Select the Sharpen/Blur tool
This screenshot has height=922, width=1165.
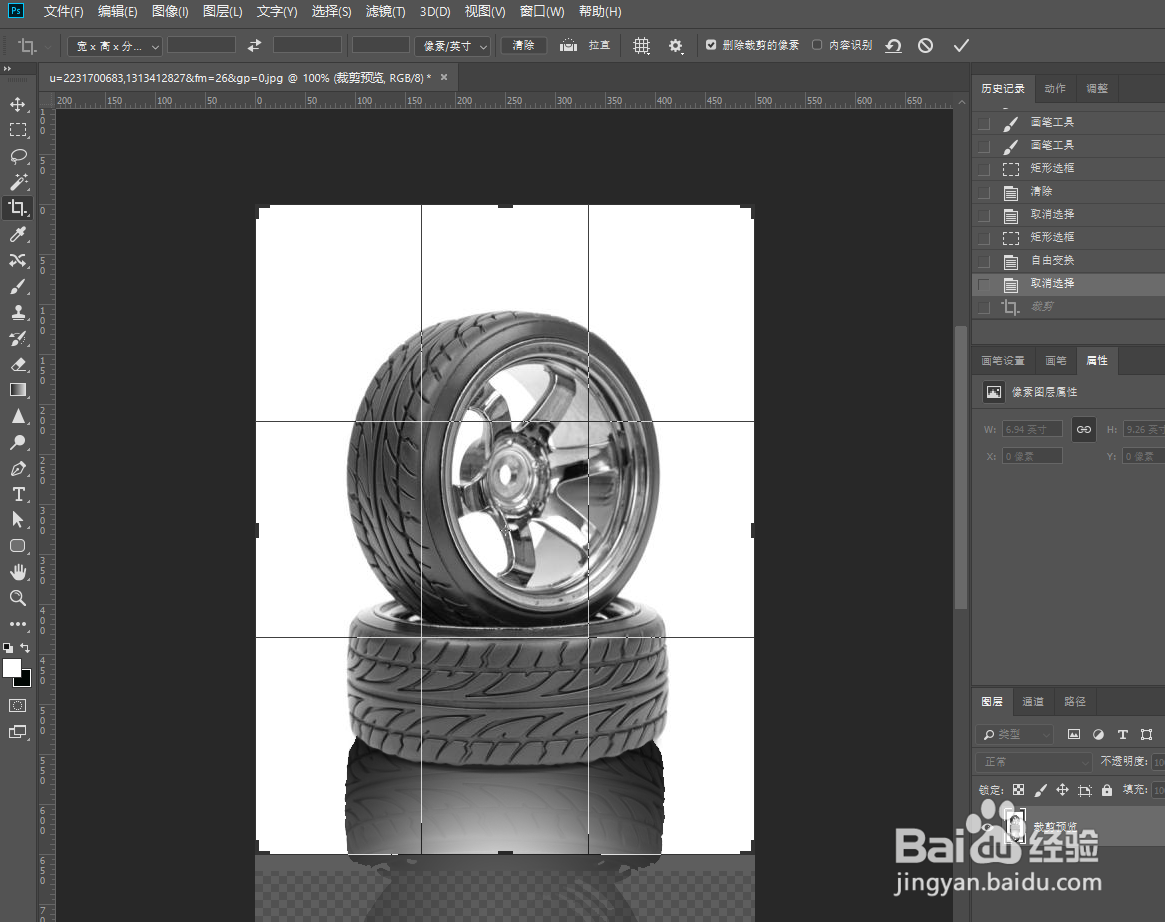point(18,417)
